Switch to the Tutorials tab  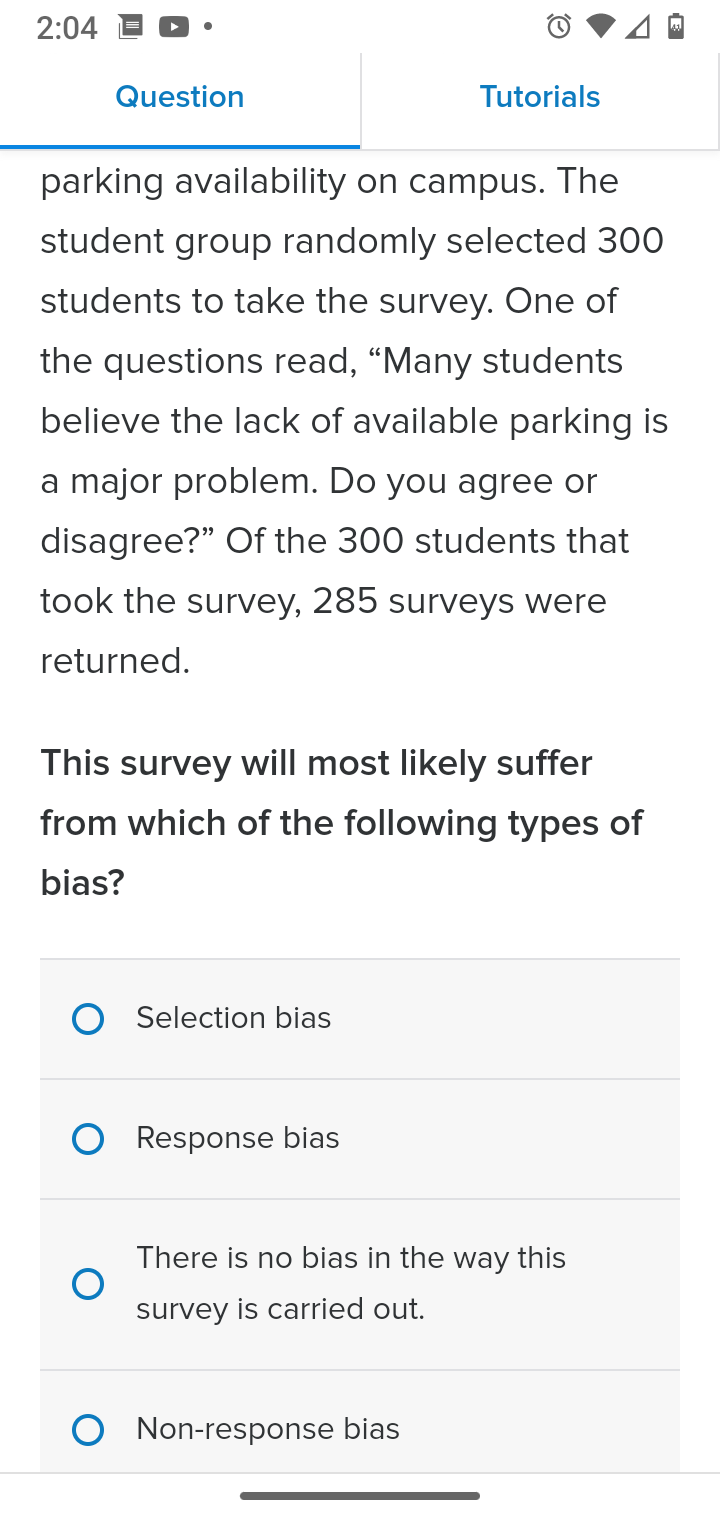pos(540,98)
